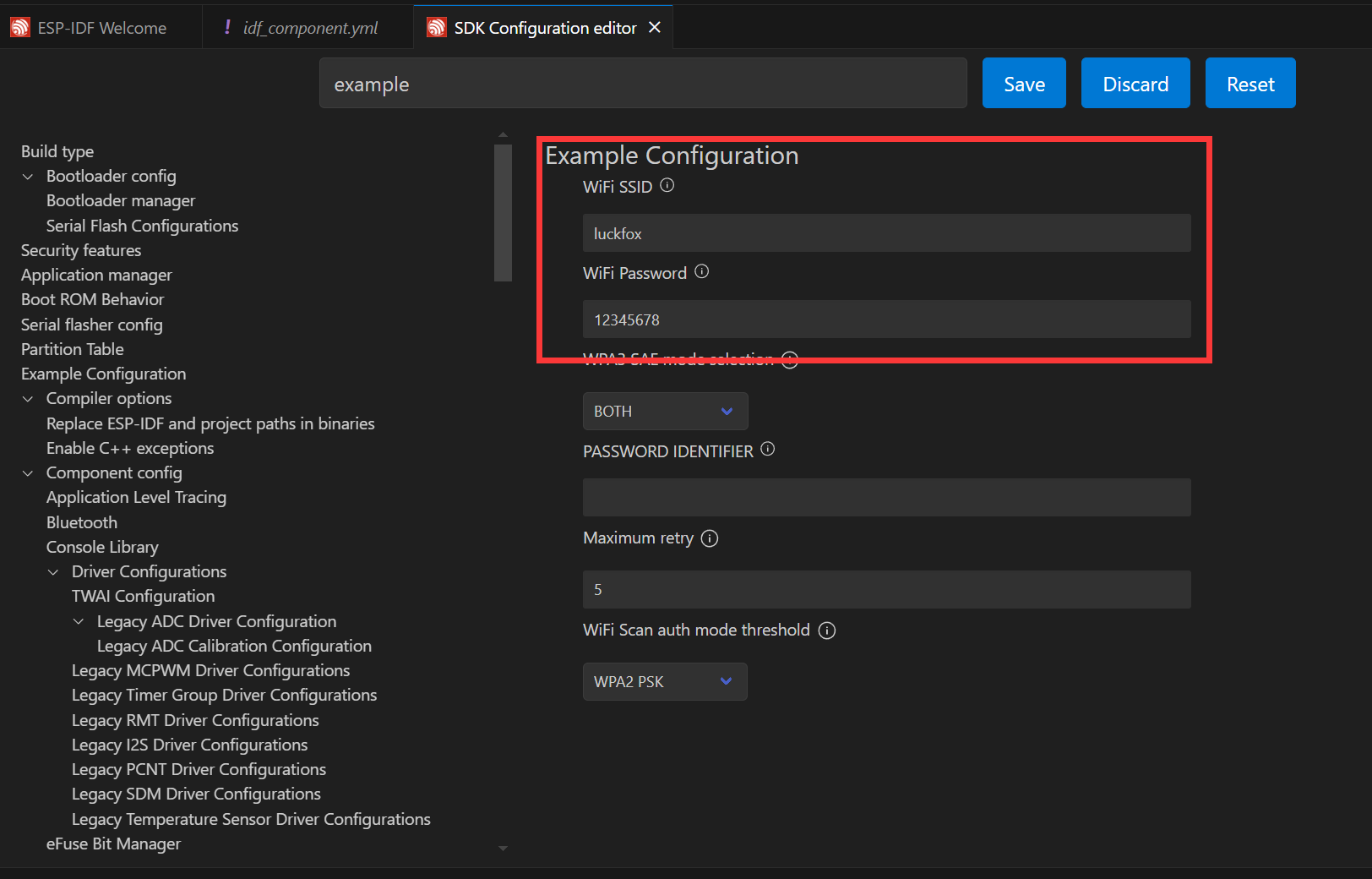
Task: Close the SDK Configuration editor tab
Action: tap(655, 28)
